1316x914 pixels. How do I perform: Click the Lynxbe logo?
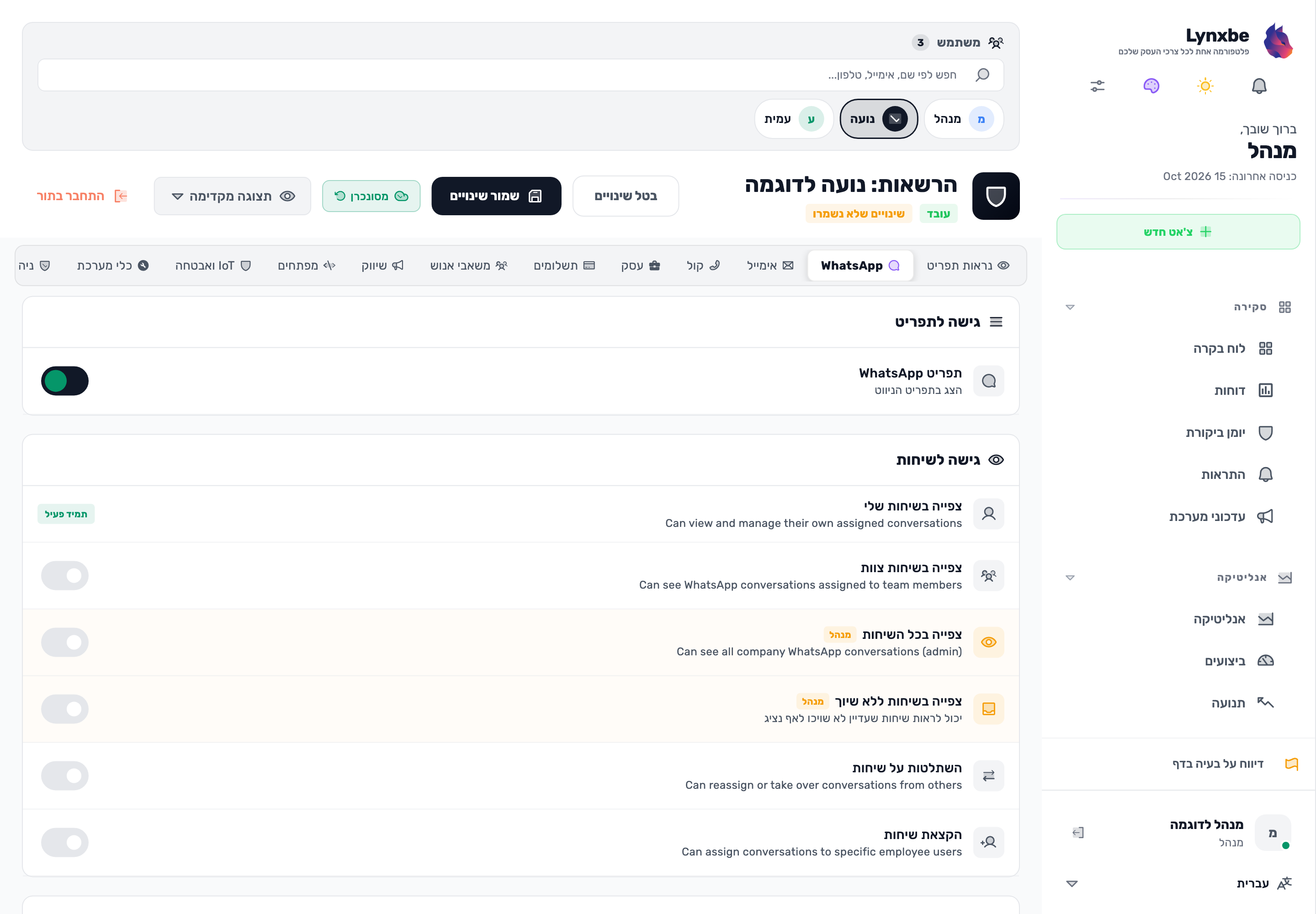pos(1278,41)
